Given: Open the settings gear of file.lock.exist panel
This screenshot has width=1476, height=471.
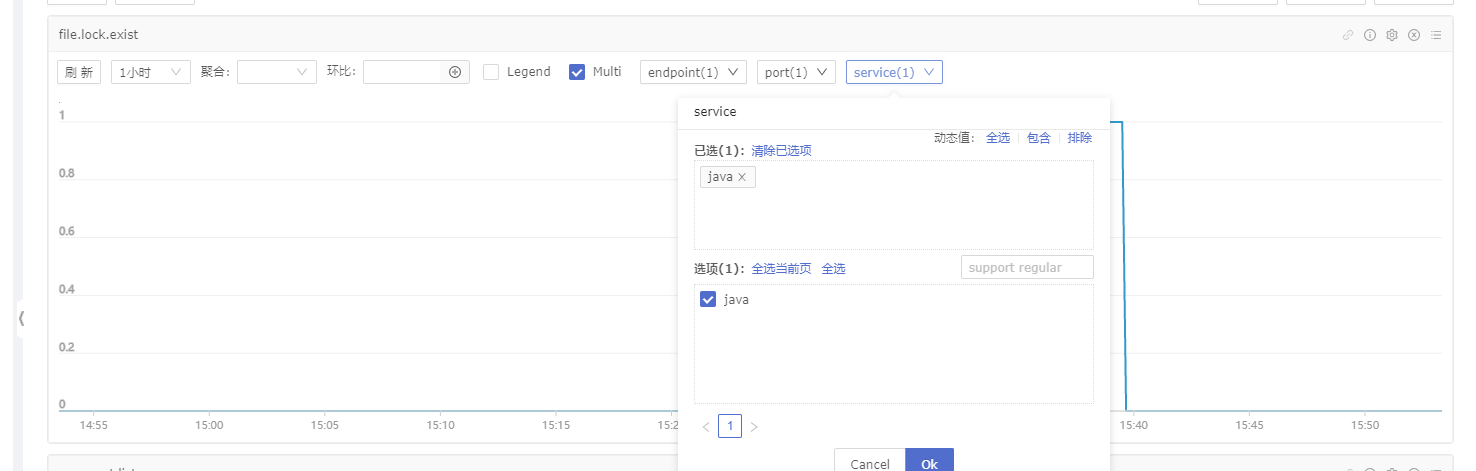Looking at the screenshot, I should pos(1391,35).
